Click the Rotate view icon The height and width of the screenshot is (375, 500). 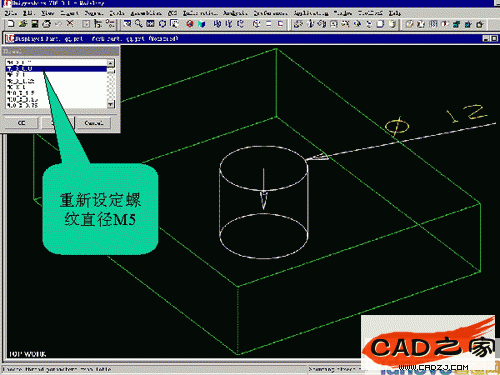click(x=162, y=24)
